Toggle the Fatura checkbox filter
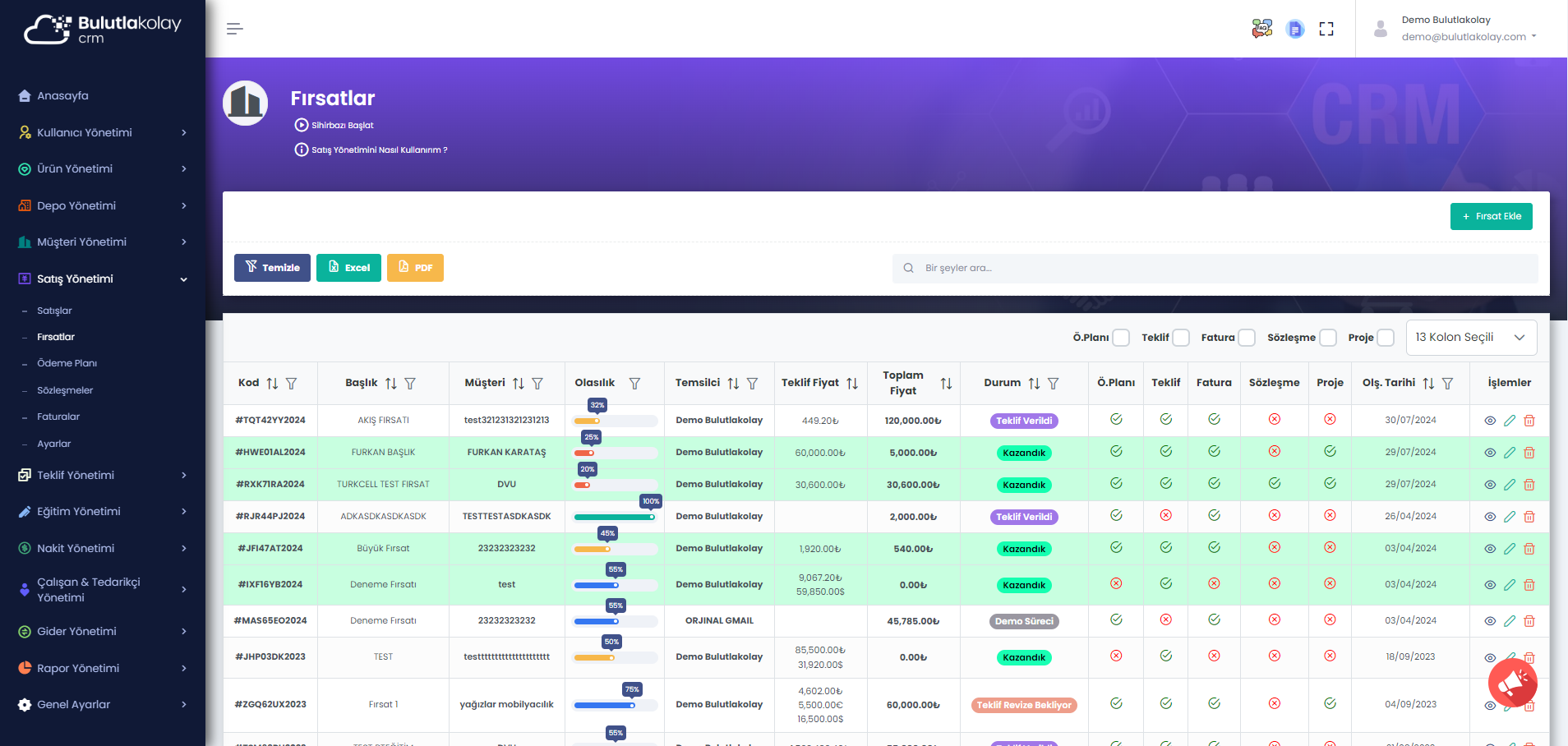The height and width of the screenshot is (746, 1568). pos(1246,338)
